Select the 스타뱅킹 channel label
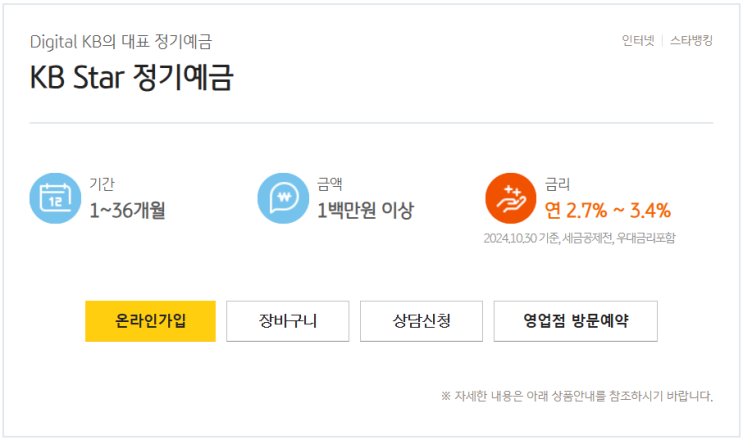 (x=691, y=42)
